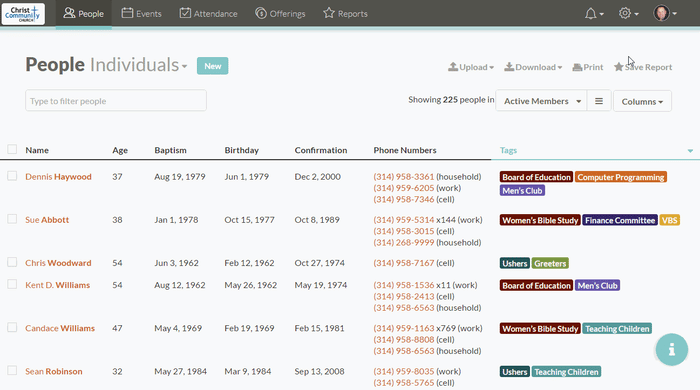Switch to the Events tab
Image resolution: width=700 pixels, height=390 pixels.
point(142,13)
